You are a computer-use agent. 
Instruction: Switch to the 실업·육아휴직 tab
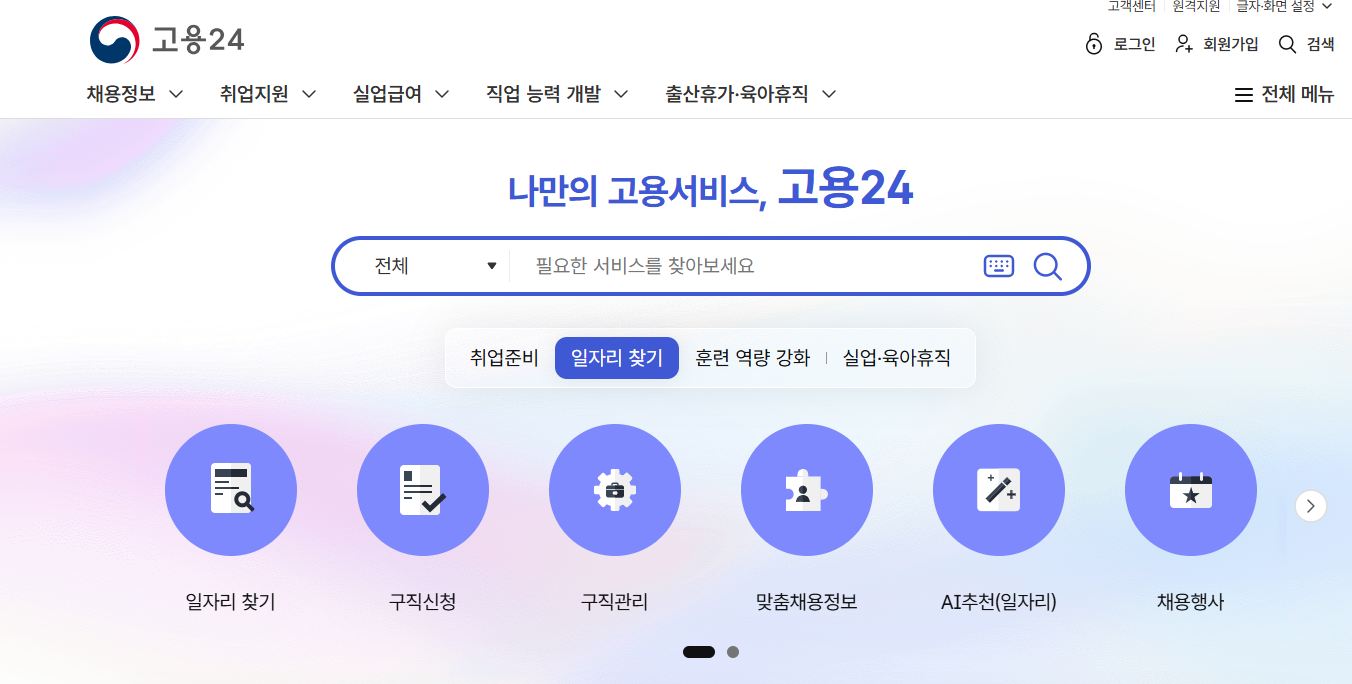pos(896,358)
